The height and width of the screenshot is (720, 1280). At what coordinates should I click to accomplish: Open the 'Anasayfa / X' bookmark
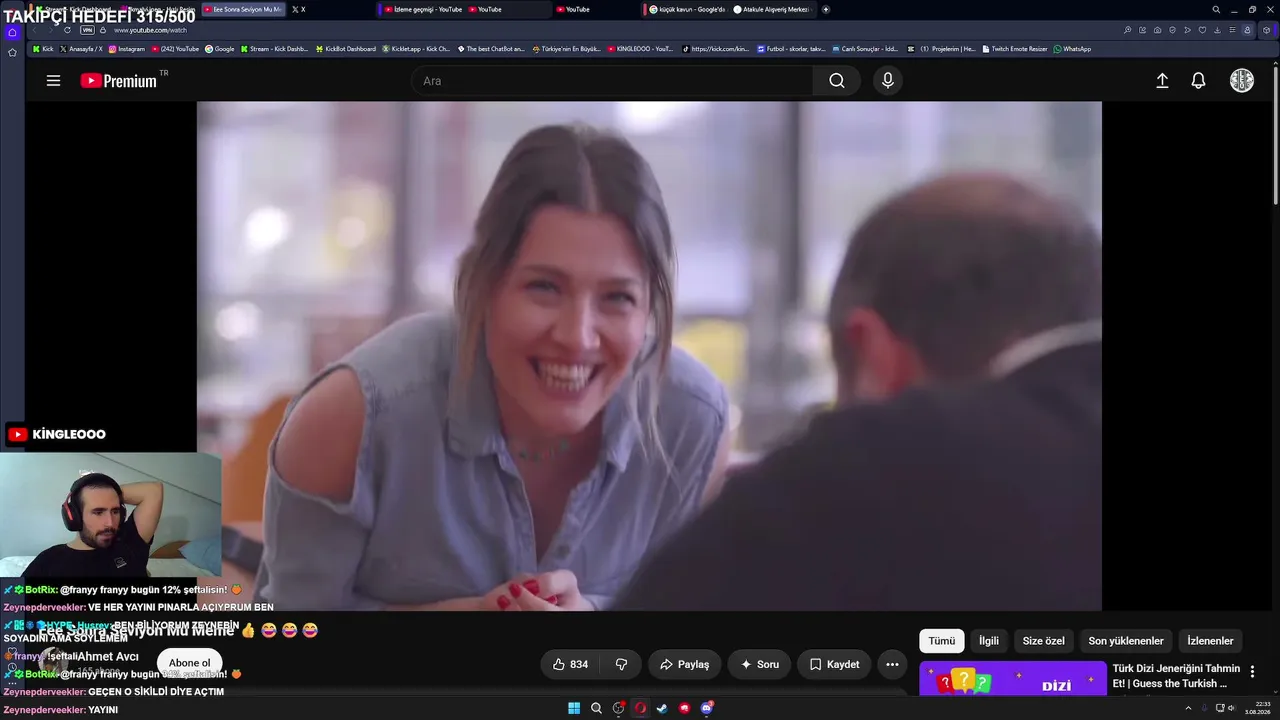(x=81, y=49)
